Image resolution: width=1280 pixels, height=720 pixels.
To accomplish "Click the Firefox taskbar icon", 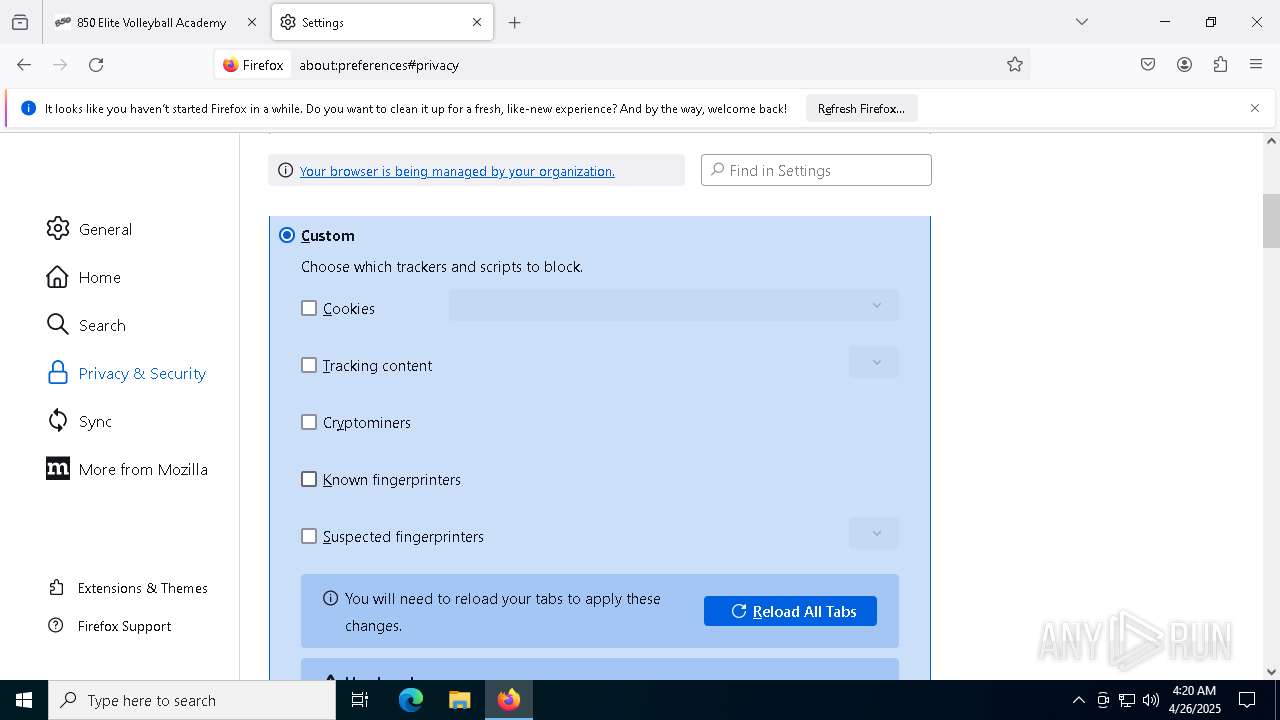I will click(x=509, y=700).
